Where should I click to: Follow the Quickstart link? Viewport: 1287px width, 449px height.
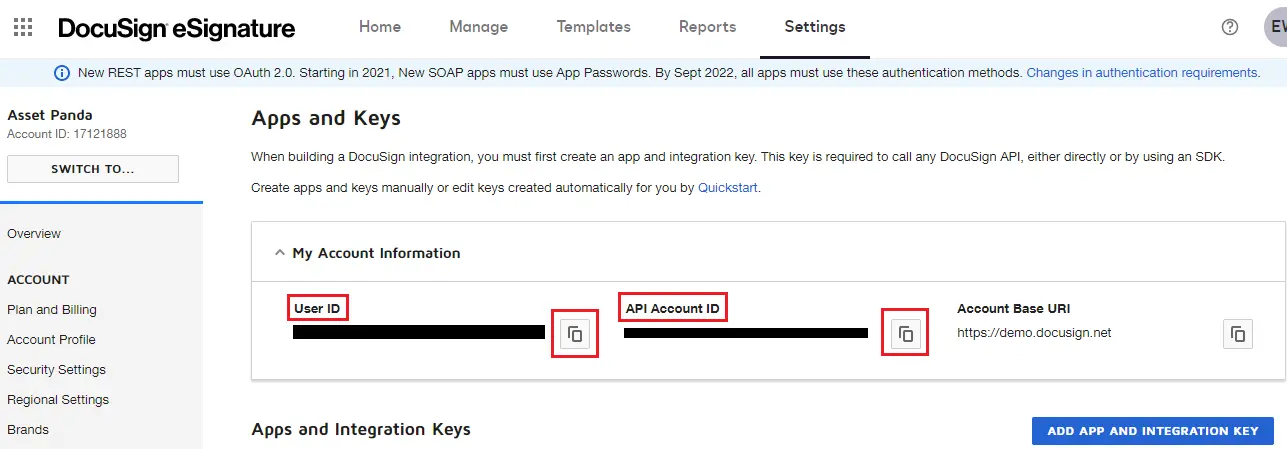pos(728,187)
